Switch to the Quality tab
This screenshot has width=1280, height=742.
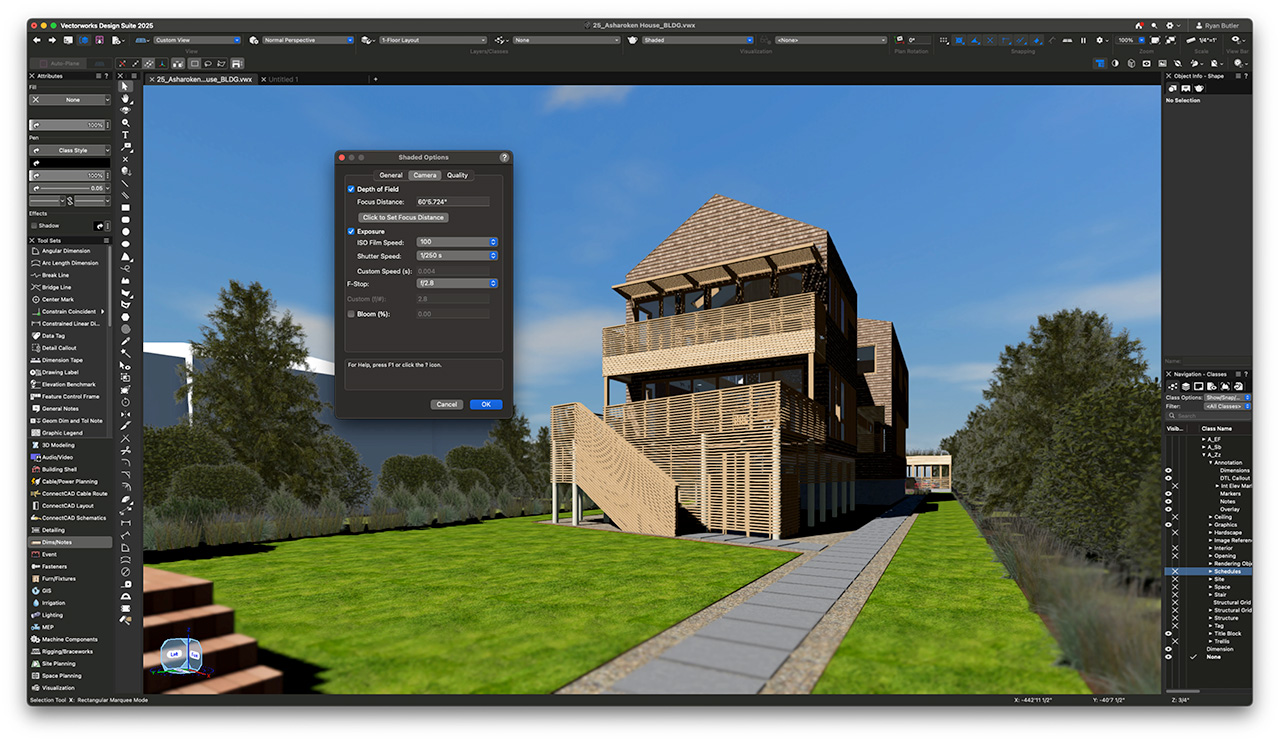coord(457,175)
